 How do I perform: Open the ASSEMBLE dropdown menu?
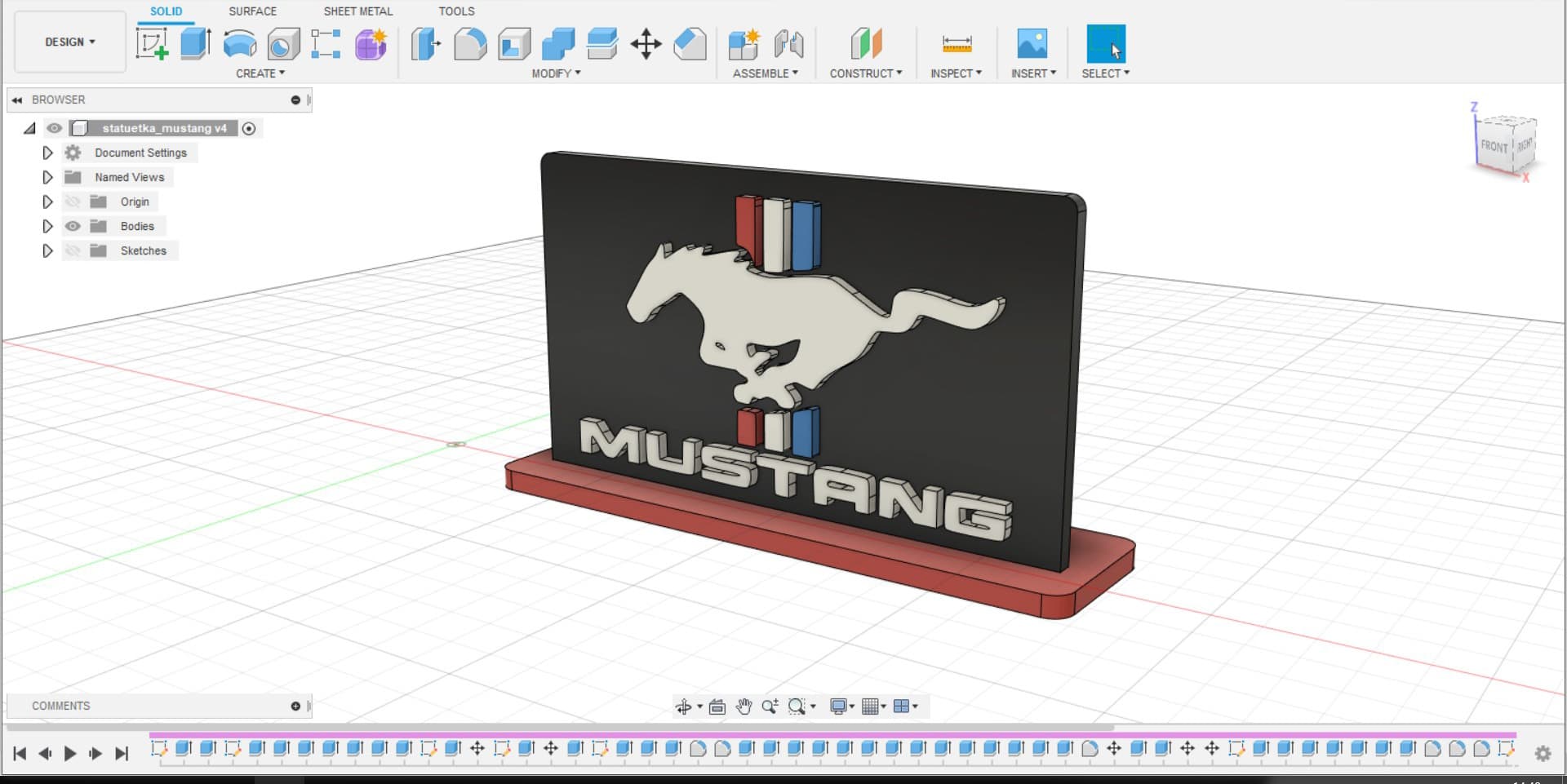pyautogui.click(x=766, y=73)
